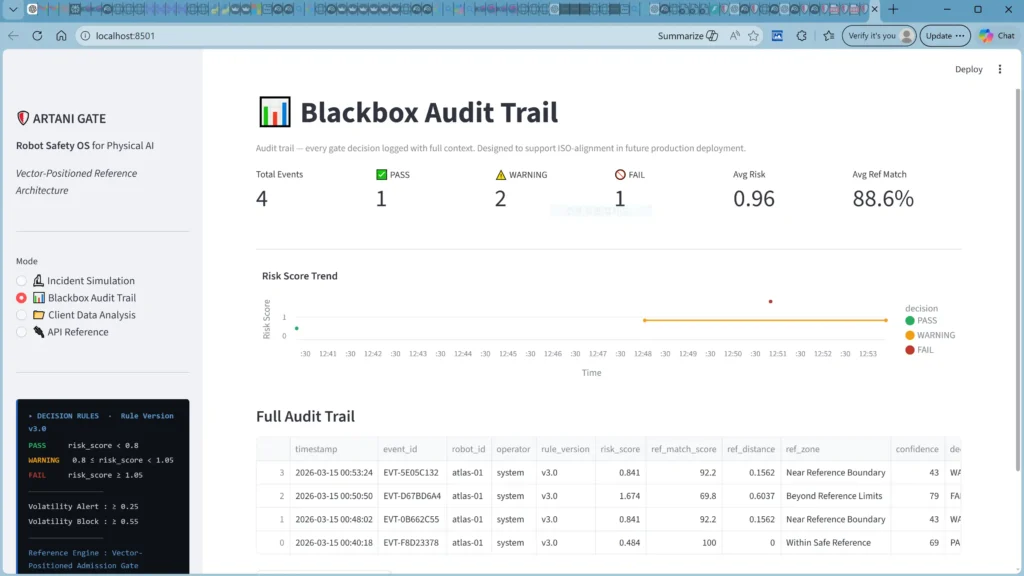
Task: Select the API Reference mode
Action: pyautogui.click(x=22, y=332)
